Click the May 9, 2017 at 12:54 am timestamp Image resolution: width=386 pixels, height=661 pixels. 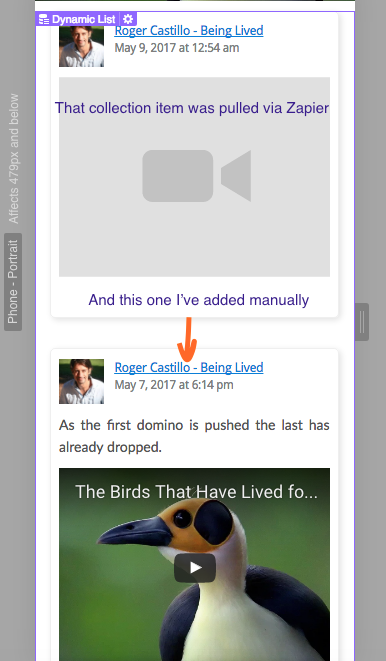pyautogui.click(x=177, y=48)
